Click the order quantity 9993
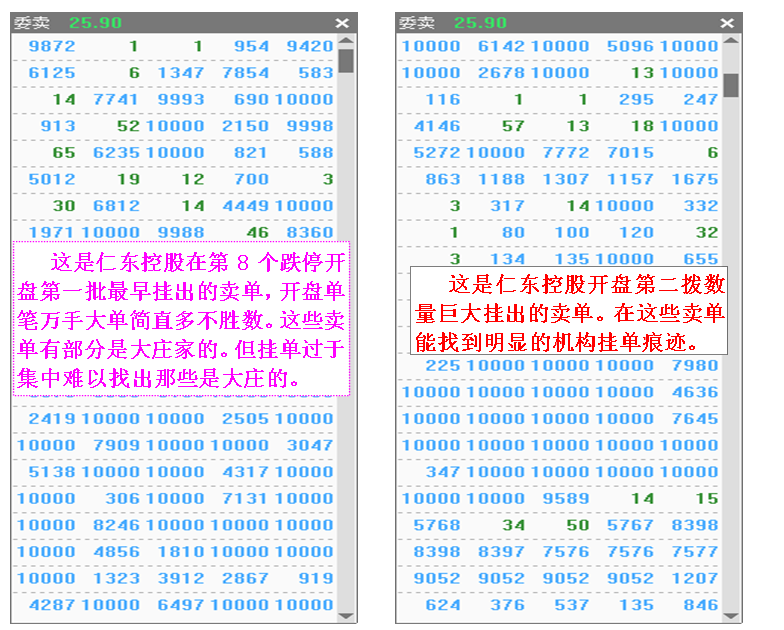This screenshot has height=630, width=784. (181, 100)
